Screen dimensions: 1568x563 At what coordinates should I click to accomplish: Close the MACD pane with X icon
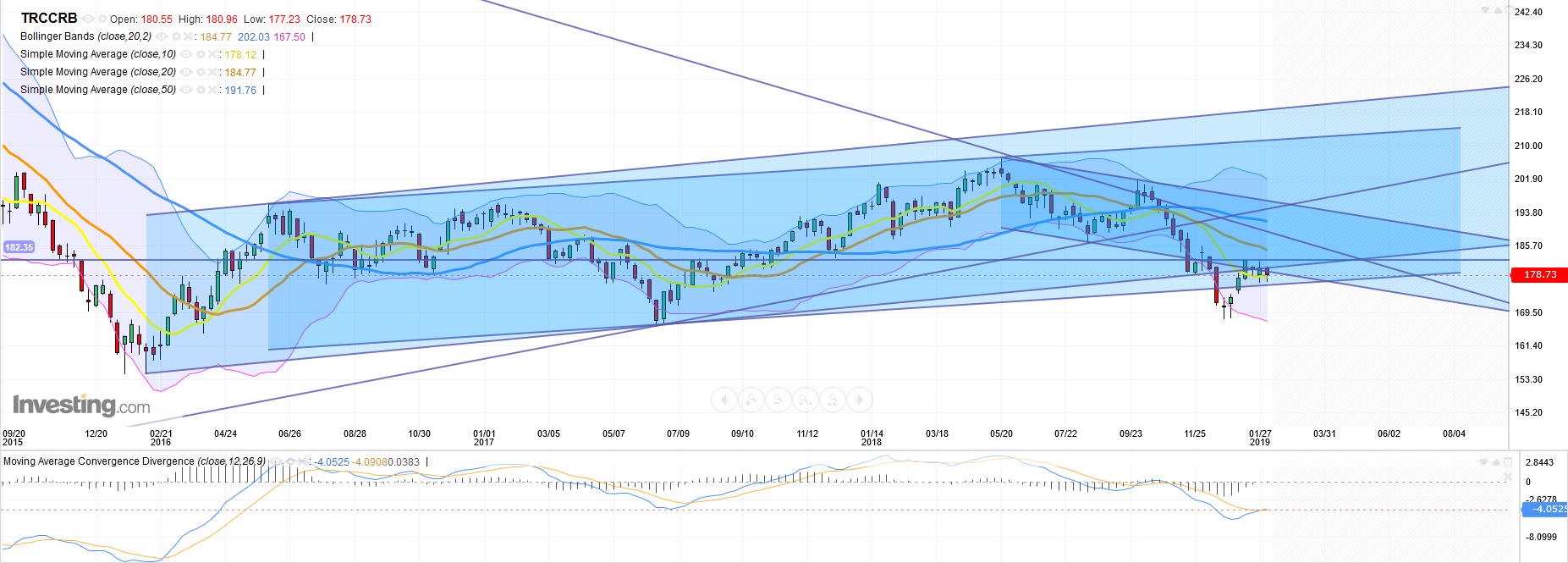pos(1507,477)
